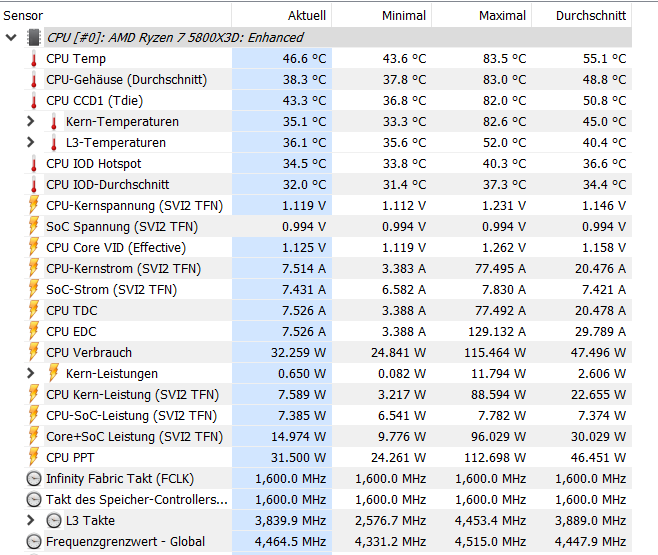Click lightning icon beside CPU-SoC-Leistung
This screenshot has width=658, height=555.
(34, 415)
